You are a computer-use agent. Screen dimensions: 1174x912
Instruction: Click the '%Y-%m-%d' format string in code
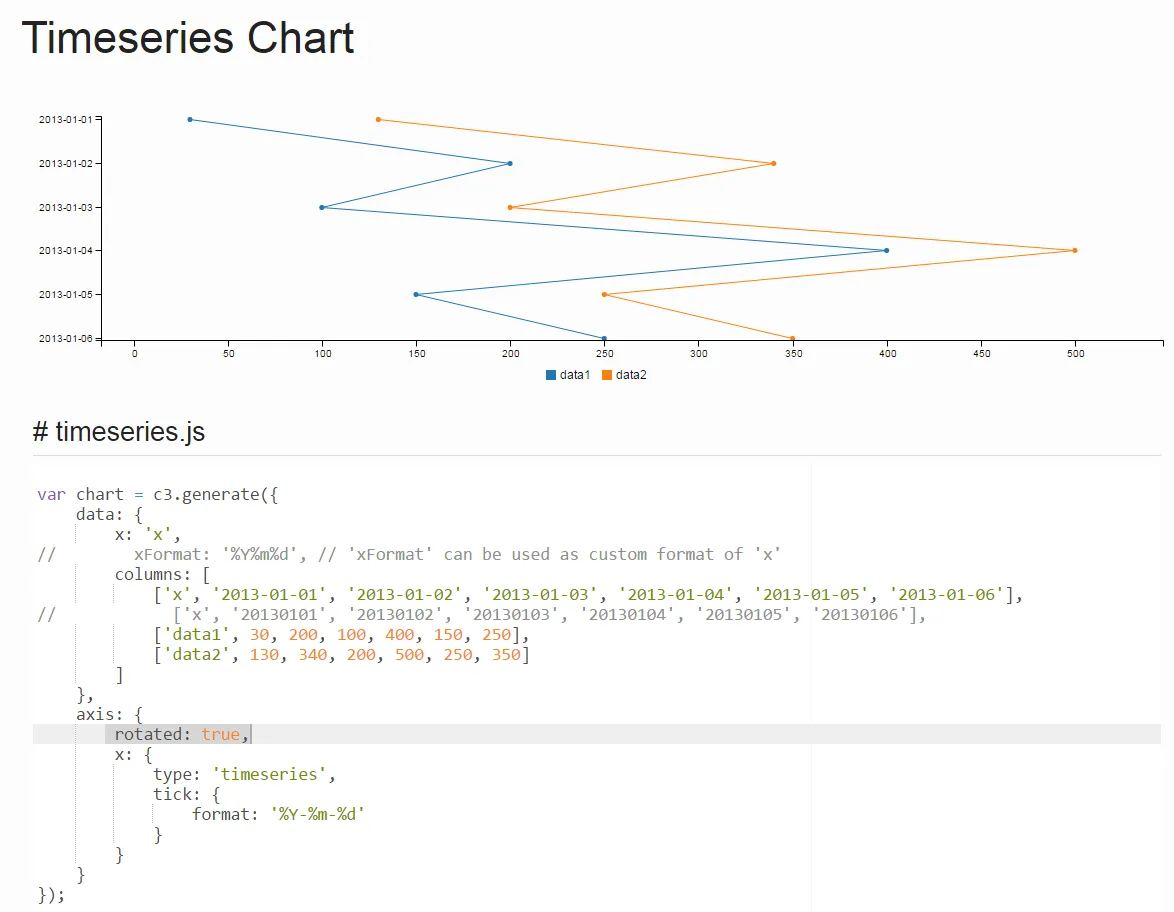[318, 814]
